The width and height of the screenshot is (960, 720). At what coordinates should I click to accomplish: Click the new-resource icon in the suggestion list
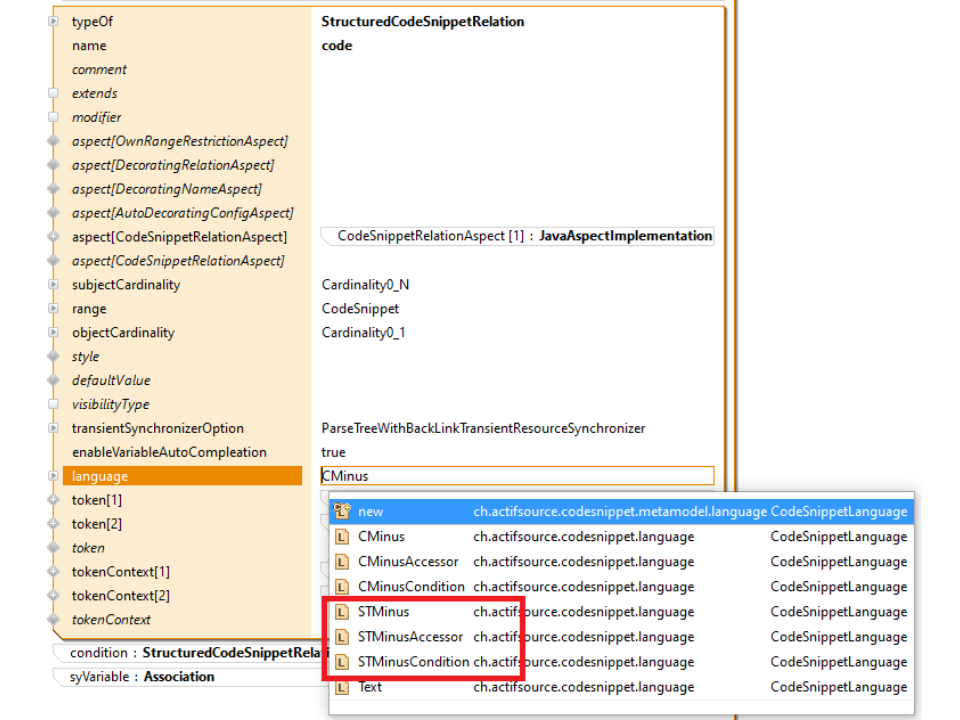point(342,511)
